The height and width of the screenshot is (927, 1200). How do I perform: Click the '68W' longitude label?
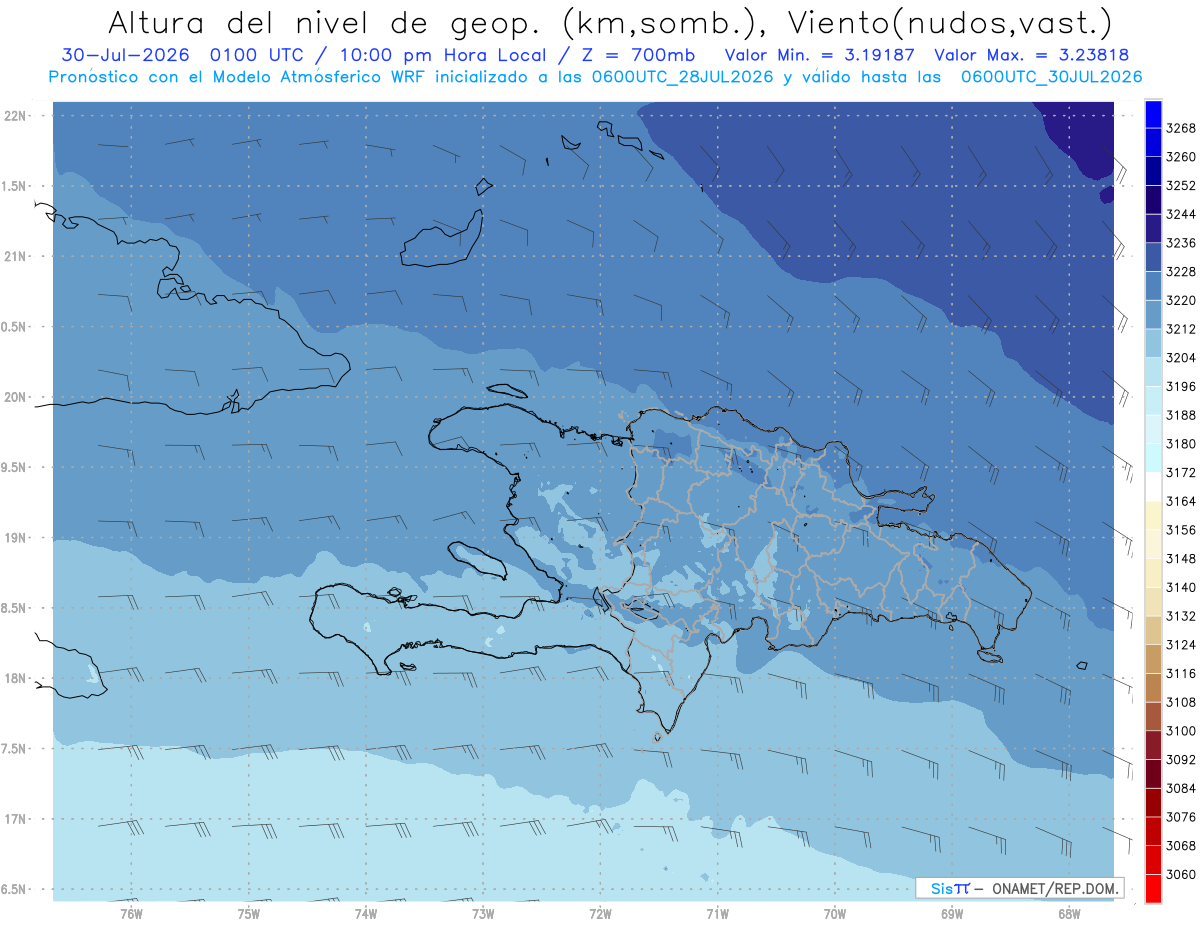(1069, 913)
